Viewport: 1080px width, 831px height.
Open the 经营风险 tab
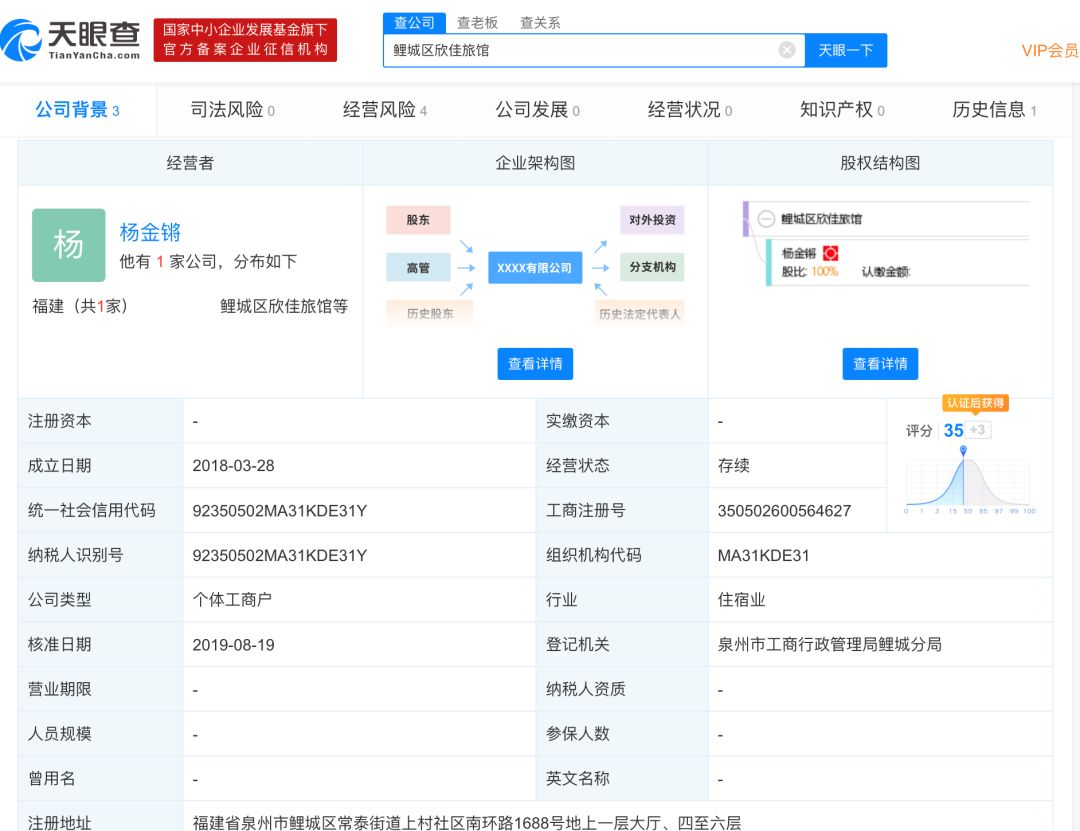click(x=385, y=110)
